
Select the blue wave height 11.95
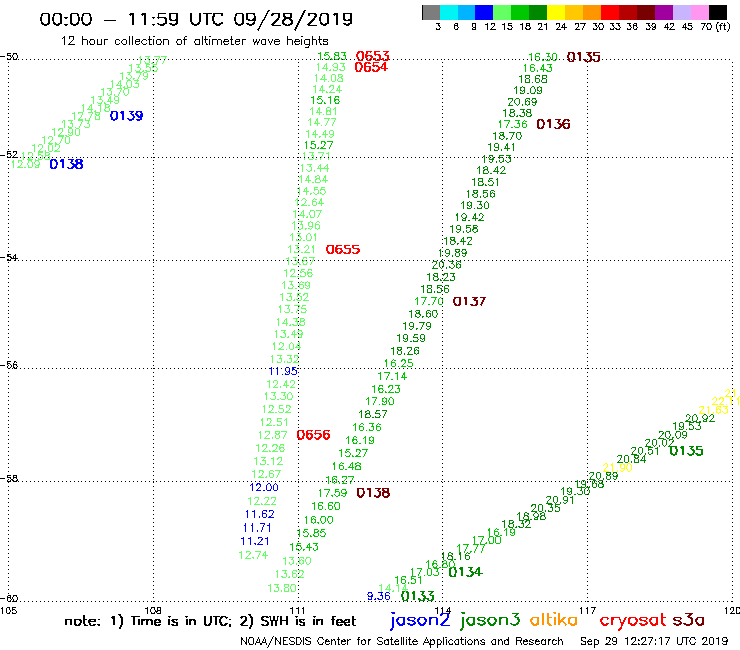point(283,371)
